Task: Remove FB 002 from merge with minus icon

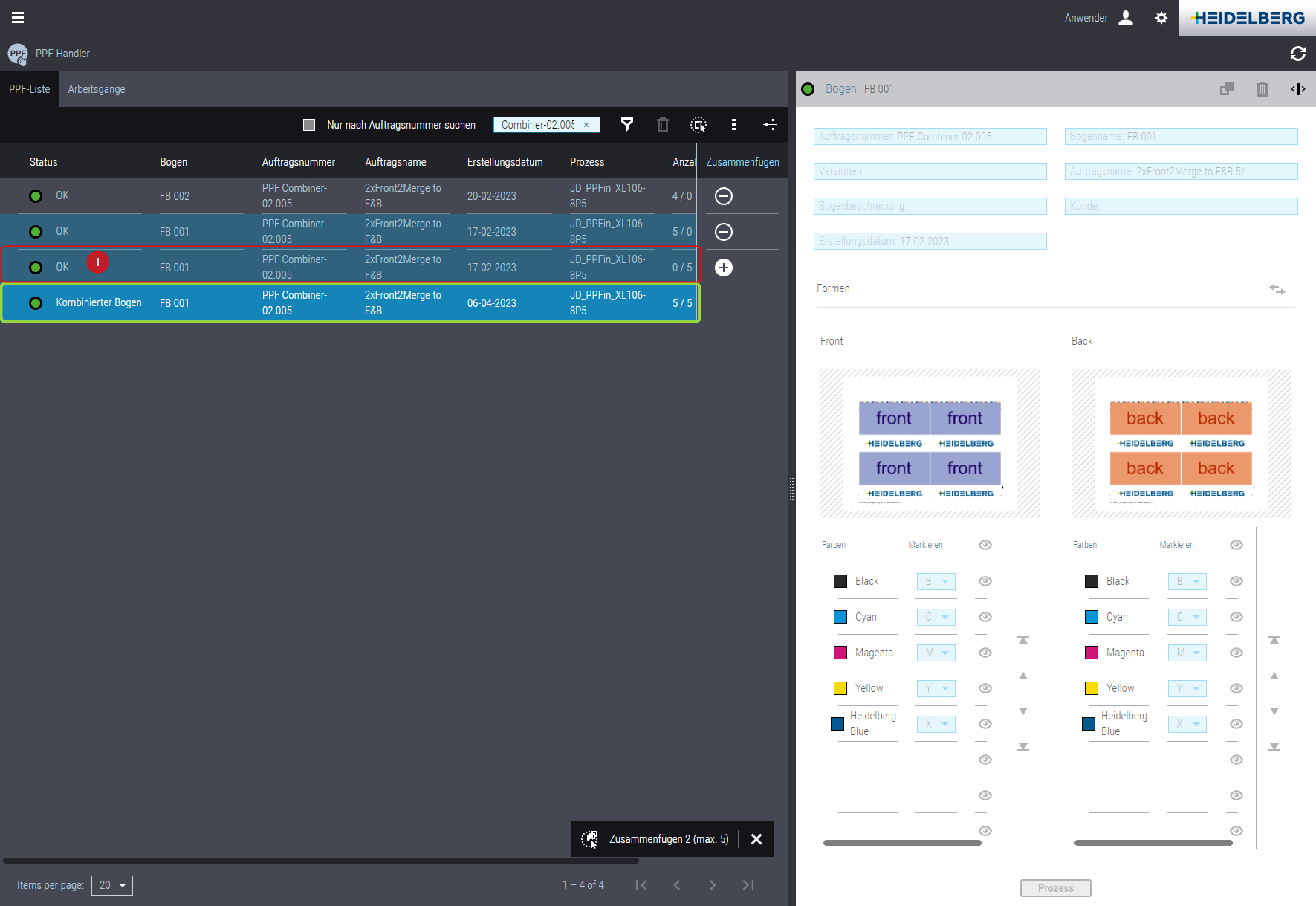Action: click(x=723, y=196)
